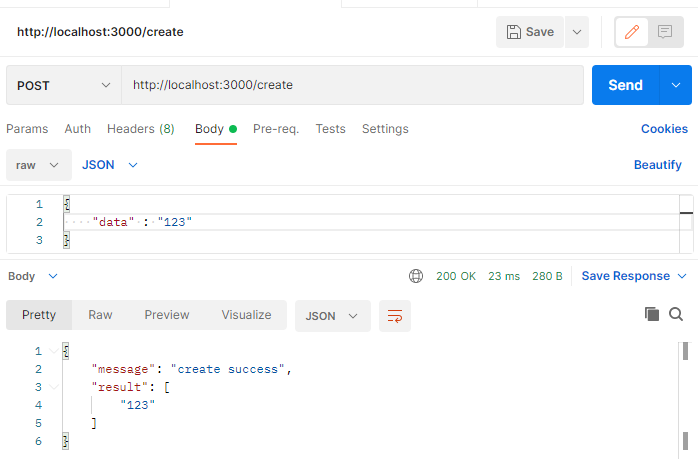Open the Send options dropdown arrow
This screenshot has height=459, width=698.
(676, 85)
